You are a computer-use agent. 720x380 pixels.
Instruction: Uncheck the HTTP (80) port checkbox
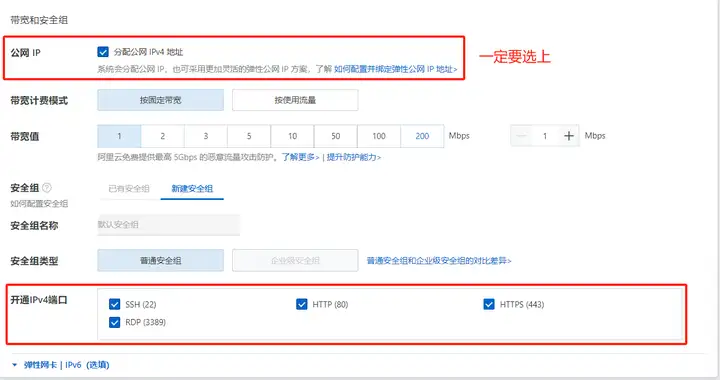pyautogui.click(x=302, y=304)
